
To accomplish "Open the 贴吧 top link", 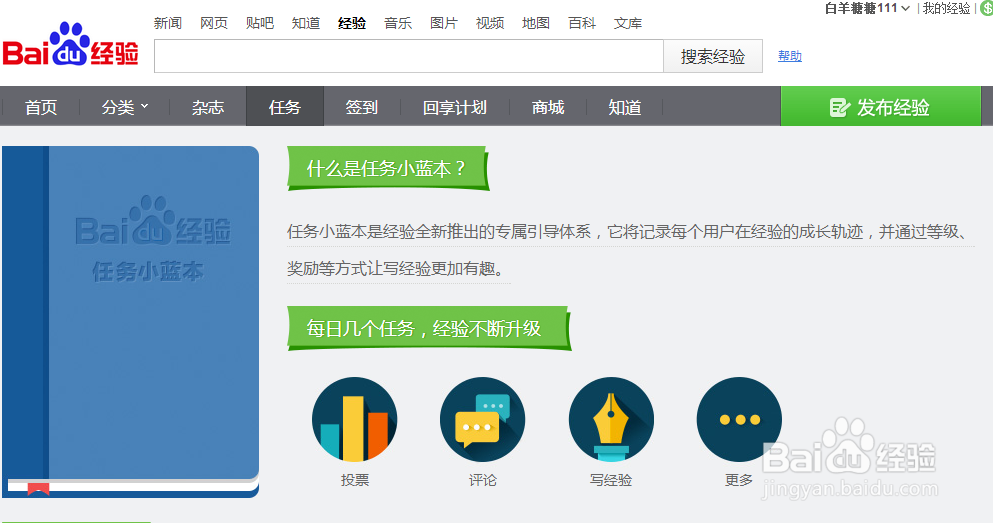I will click(260, 23).
